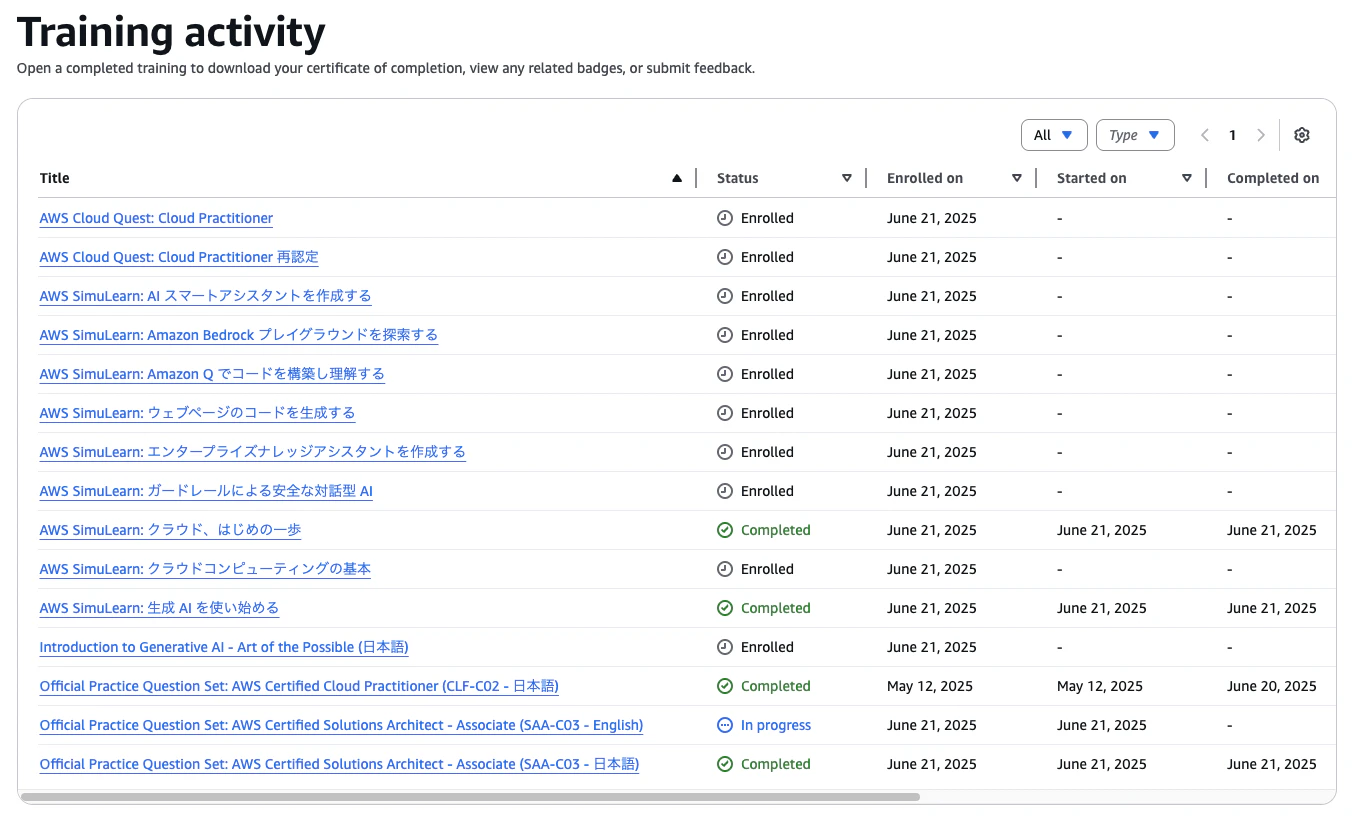Open the table settings gear icon
The height and width of the screenshot is (817, 1362).
tap(1301, 135)
